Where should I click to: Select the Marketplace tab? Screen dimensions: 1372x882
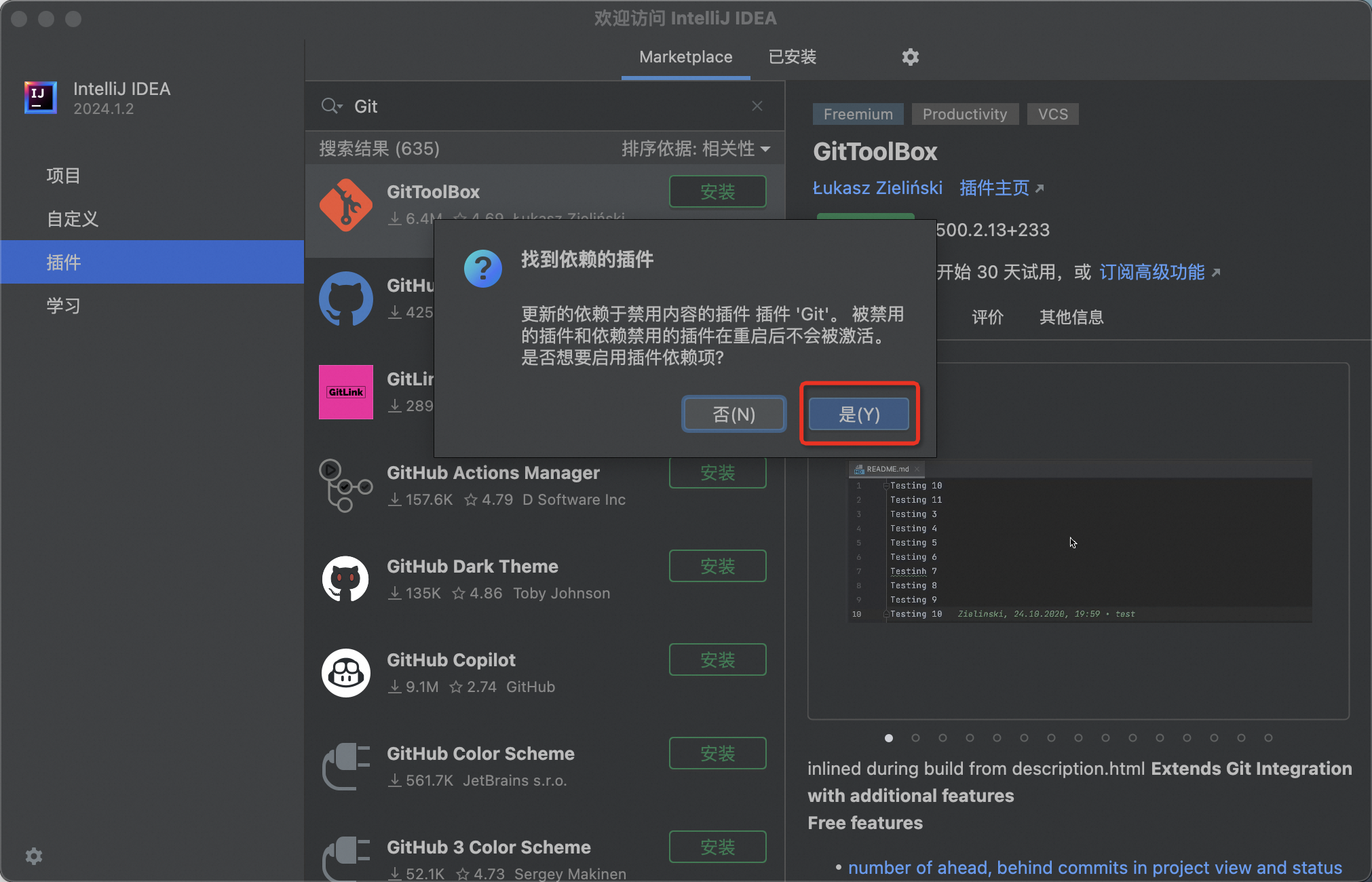pyautogui.click(x=685, y=57)
